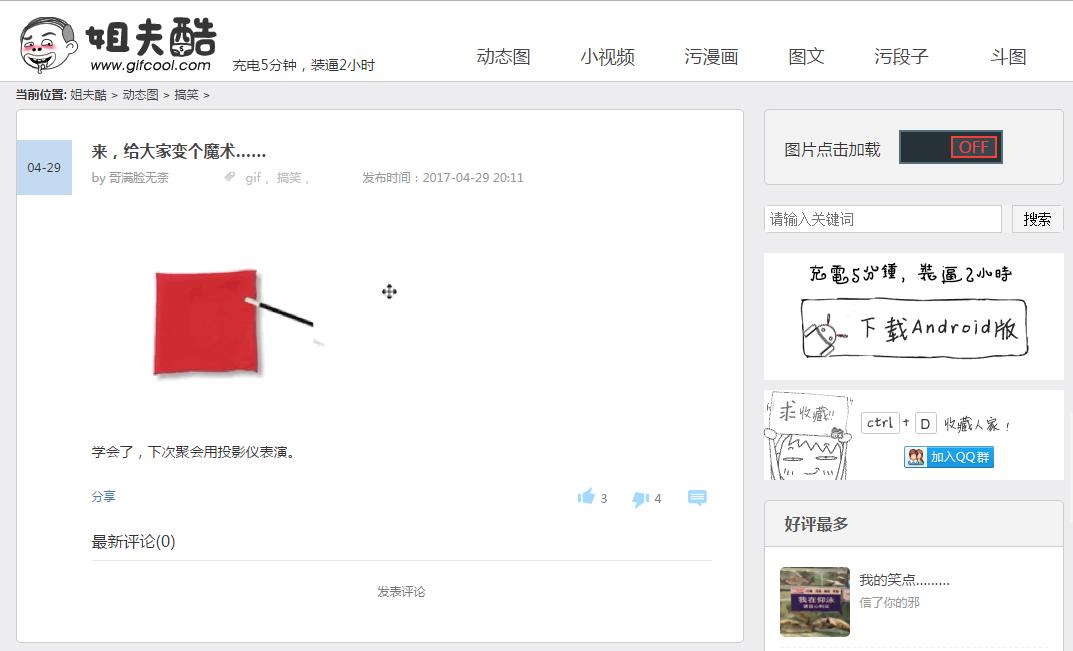The image size is (1073, 651).
Task: Click 发表评论 to post a comment
Action: [403, 591]
